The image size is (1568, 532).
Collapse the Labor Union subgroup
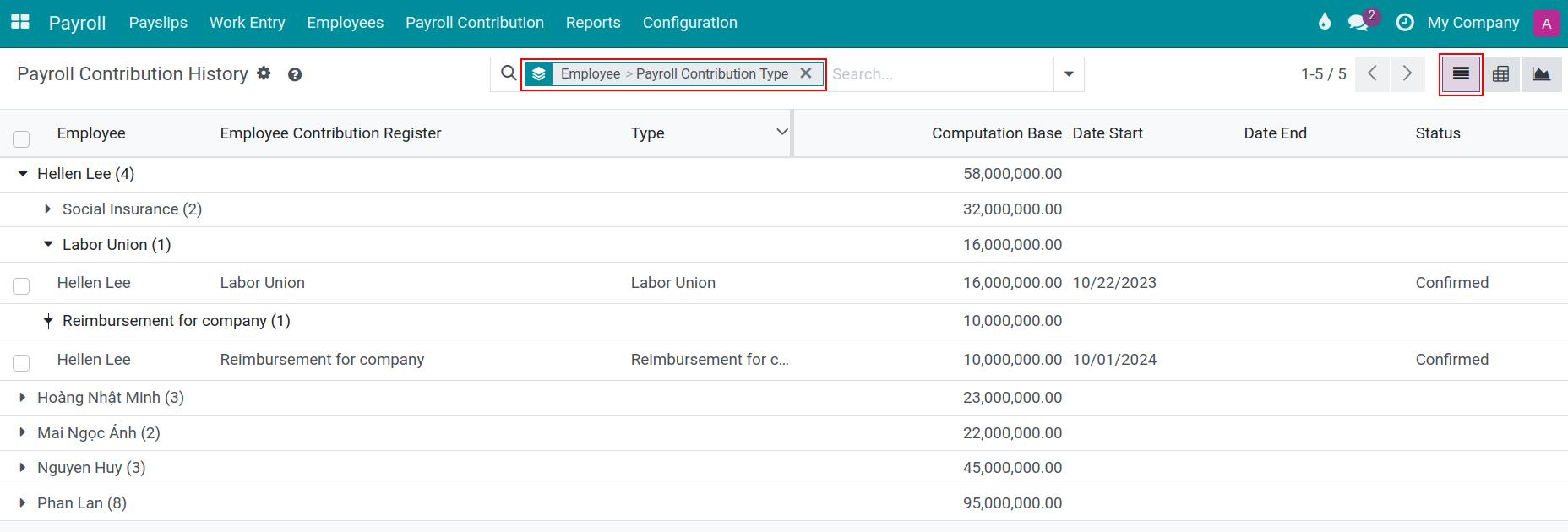pyautogui.click(x=48, y=245)
